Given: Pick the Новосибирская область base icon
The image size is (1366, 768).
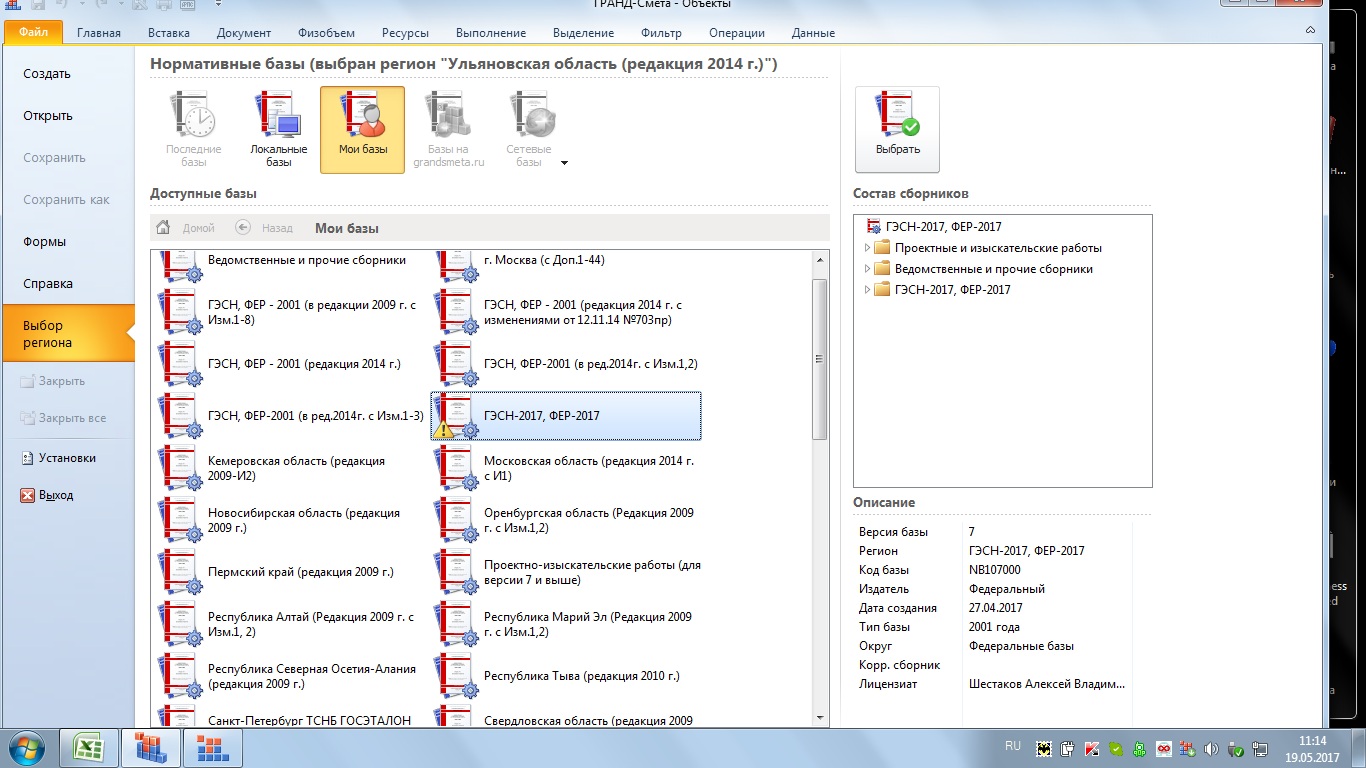Looking at the screenshot, I should (181, 520).
